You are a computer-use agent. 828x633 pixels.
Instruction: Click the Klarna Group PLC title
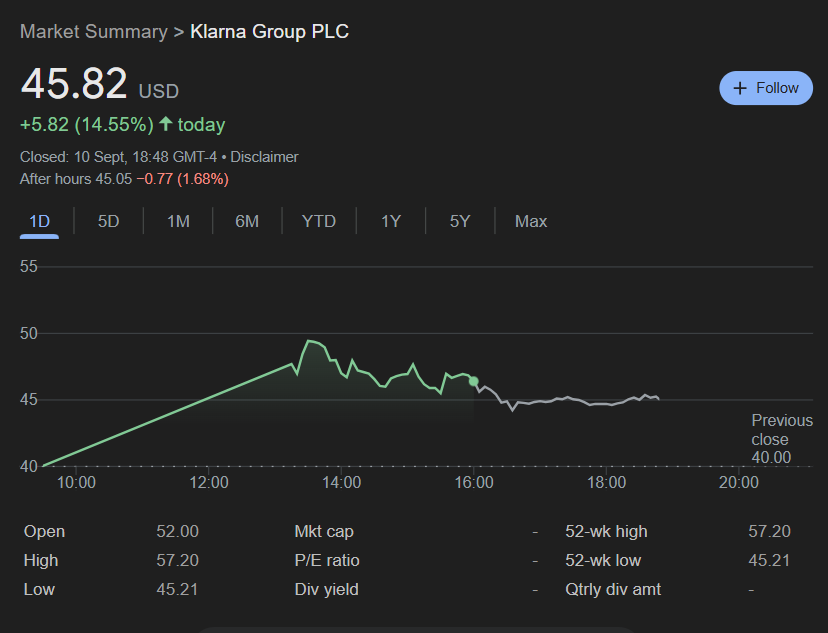(269, 32)
